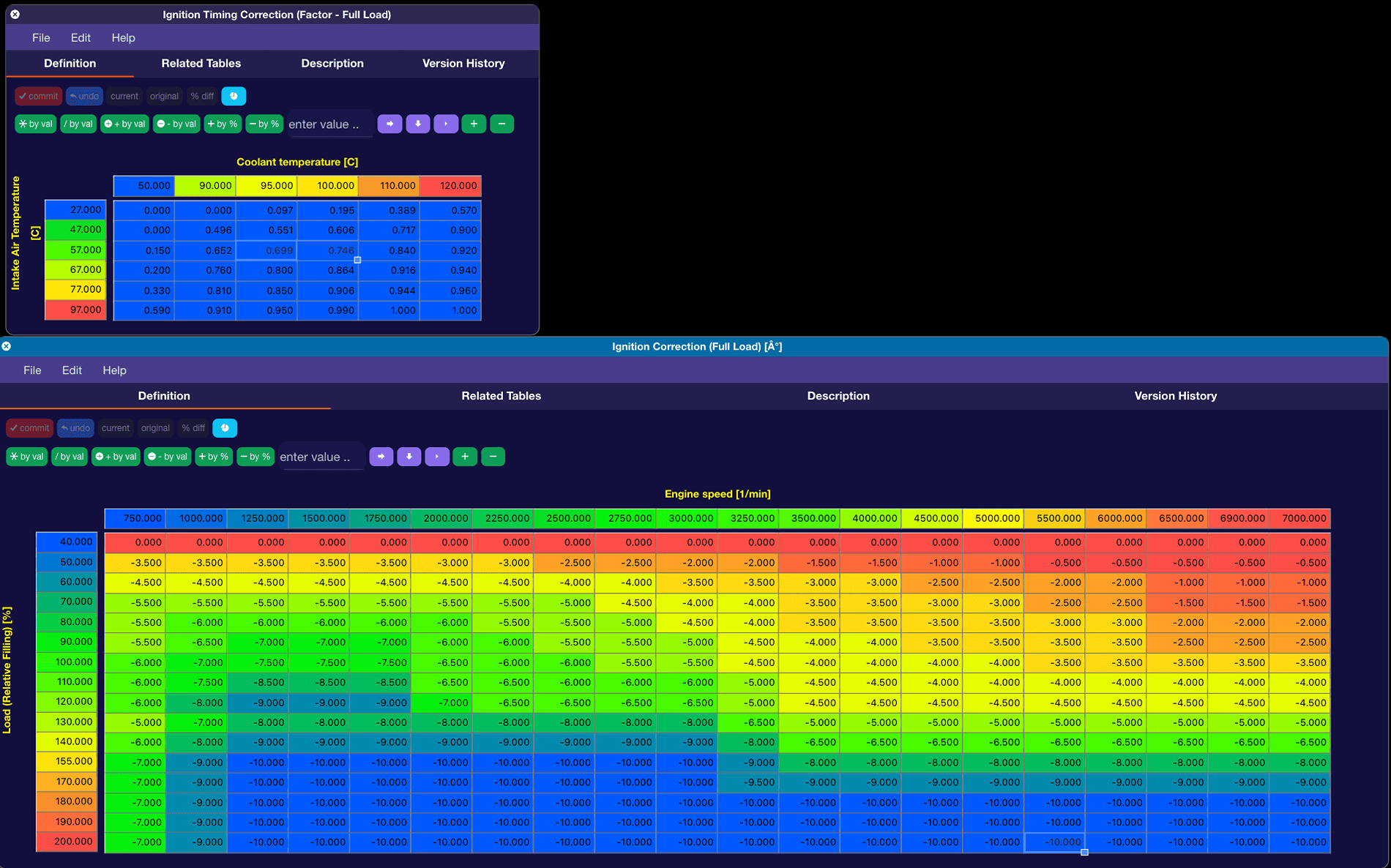
Task: Open Description tab in Full Load window
Action: (x=838, y=396)
